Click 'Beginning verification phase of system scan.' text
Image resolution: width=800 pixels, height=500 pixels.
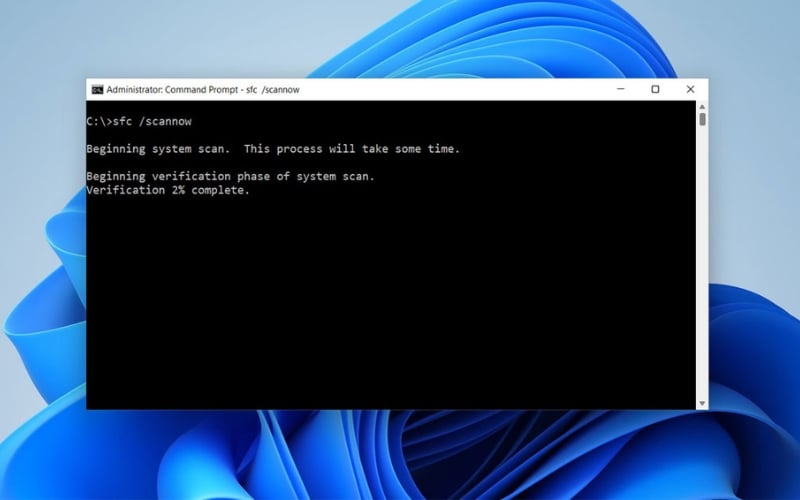coord(230,177)
